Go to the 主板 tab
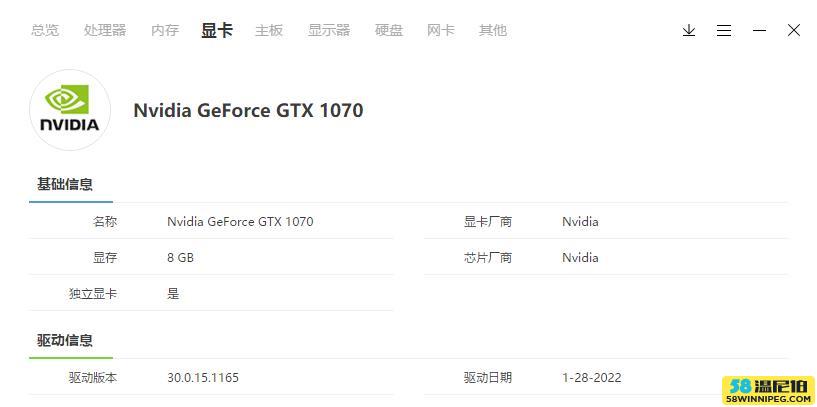Viewport: 817px width, 407px height. point(269,30)
